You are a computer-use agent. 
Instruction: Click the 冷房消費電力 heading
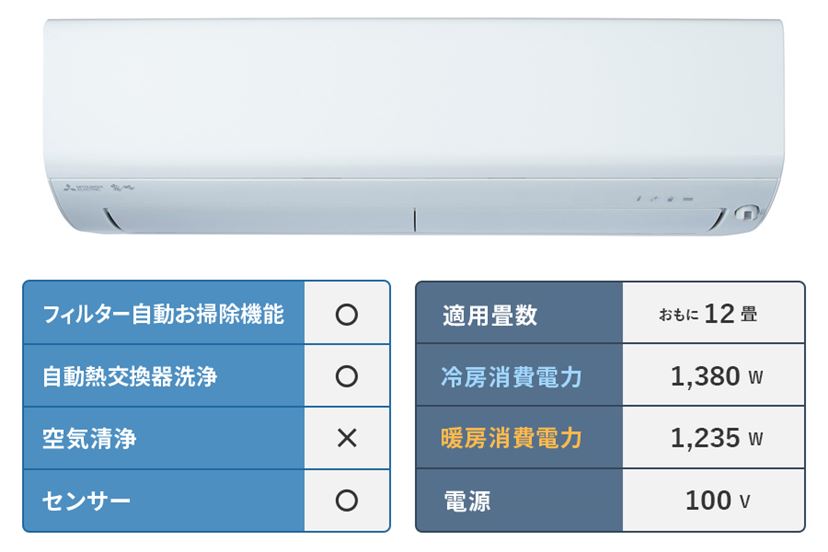point(511,377)
